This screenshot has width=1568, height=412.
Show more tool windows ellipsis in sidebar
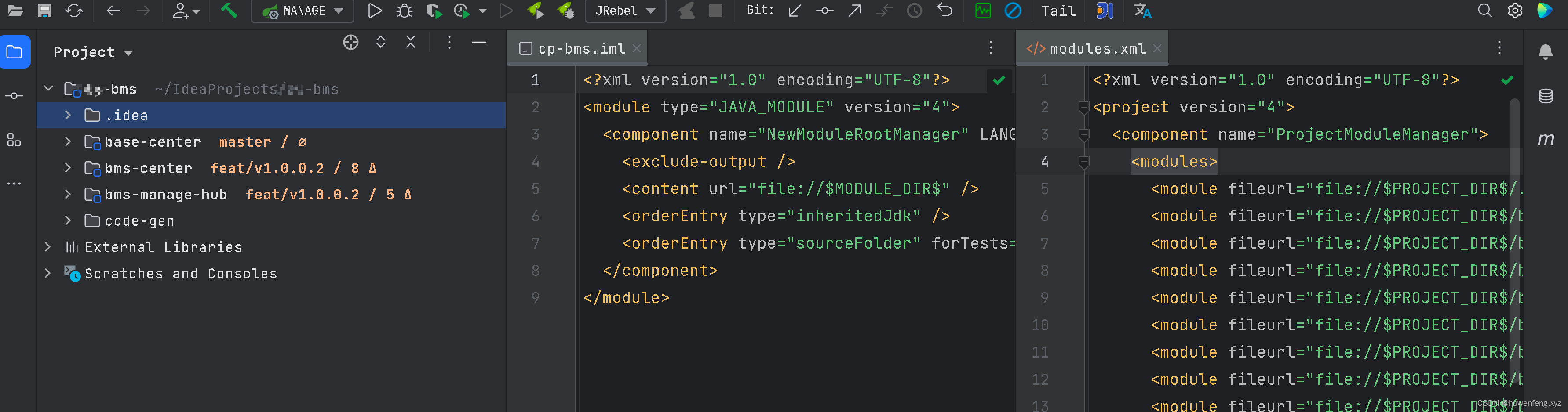pyautogui.click(x=14, y=183)
